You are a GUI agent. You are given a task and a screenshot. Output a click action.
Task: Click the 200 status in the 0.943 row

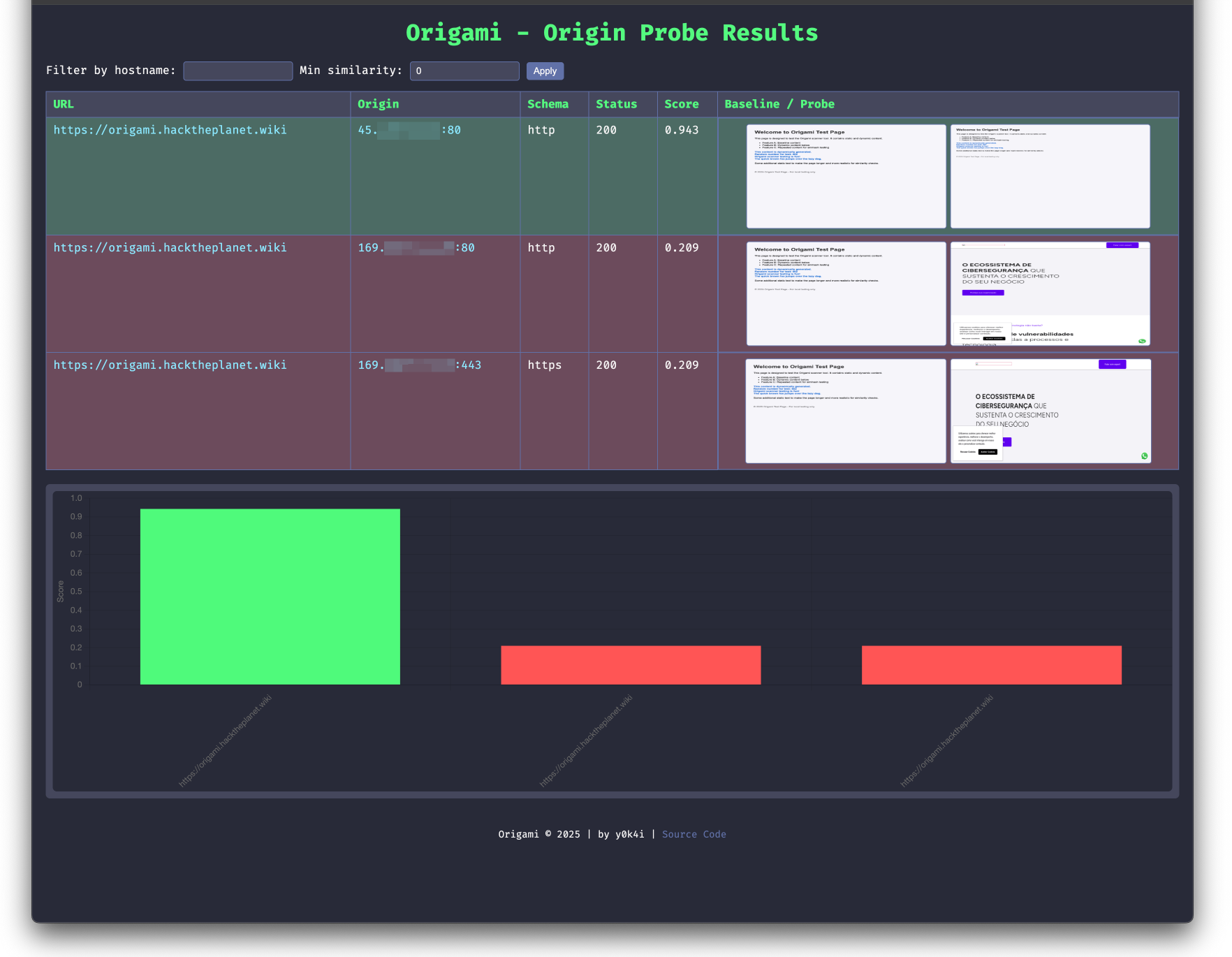point(606,130)
